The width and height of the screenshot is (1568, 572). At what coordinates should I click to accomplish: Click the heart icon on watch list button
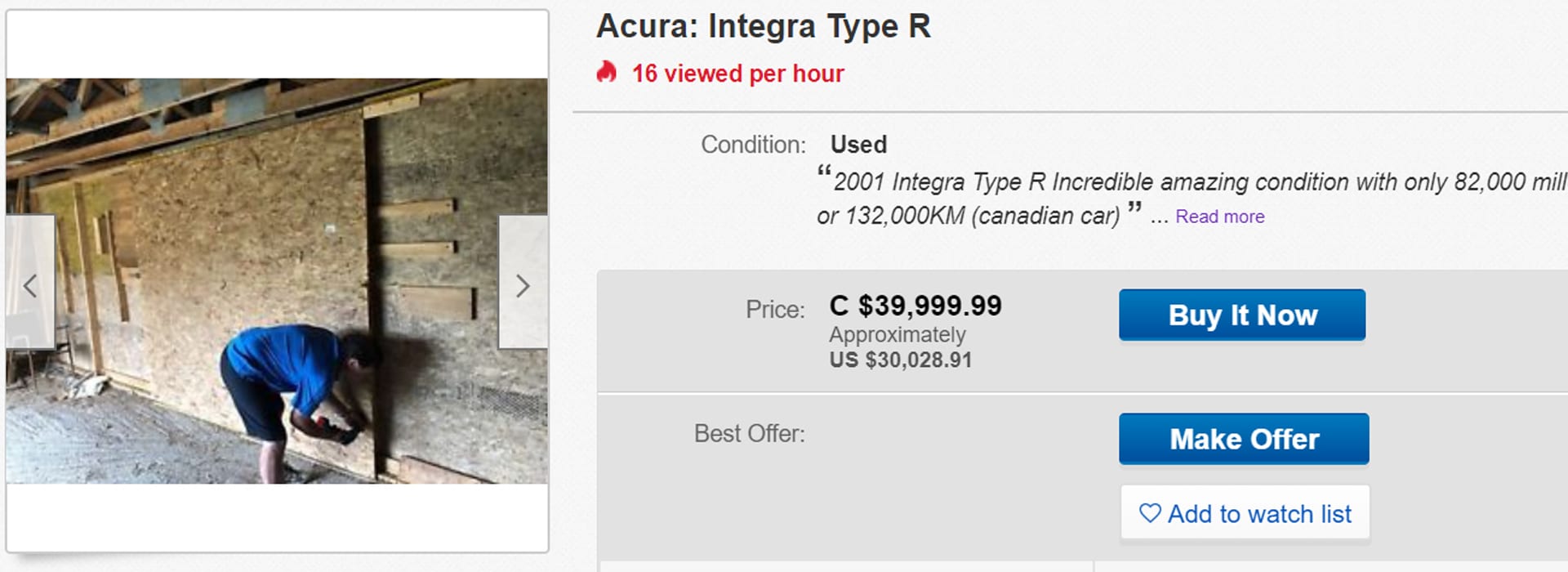coord(1150,513)
